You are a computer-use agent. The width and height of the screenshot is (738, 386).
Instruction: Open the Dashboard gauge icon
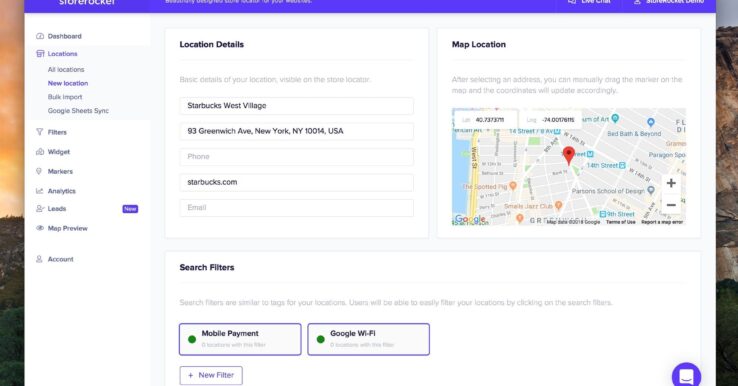tap(40, 36)
